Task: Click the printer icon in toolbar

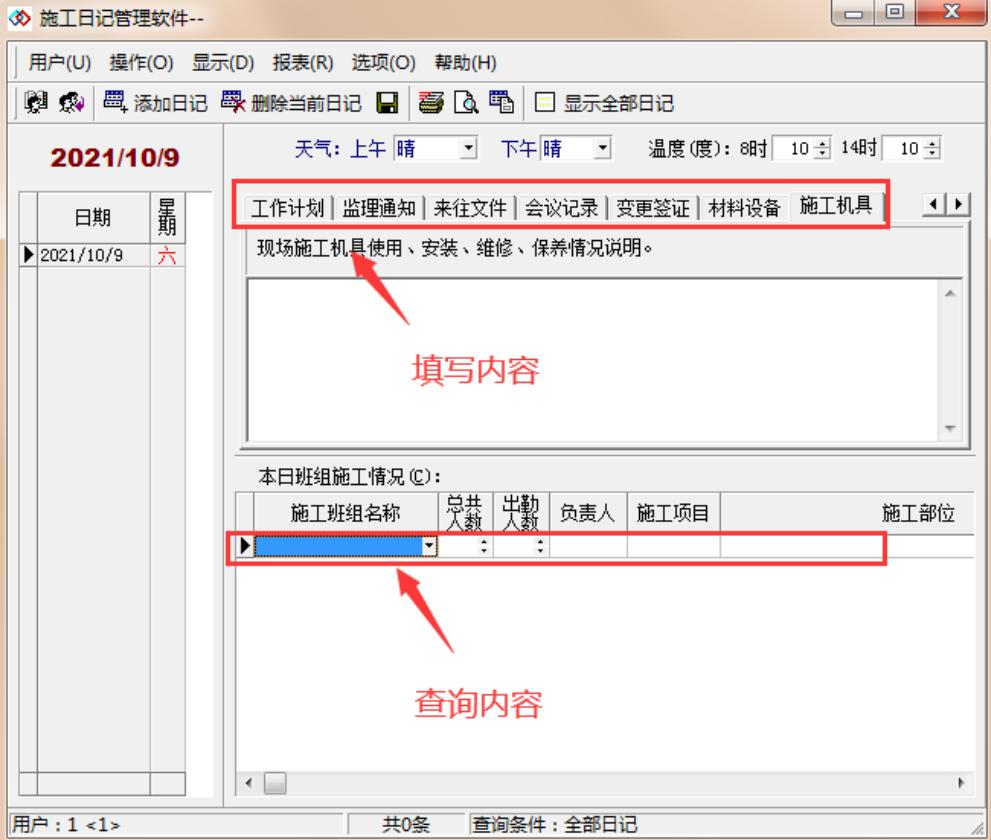Action: click(x=431, y=102)
